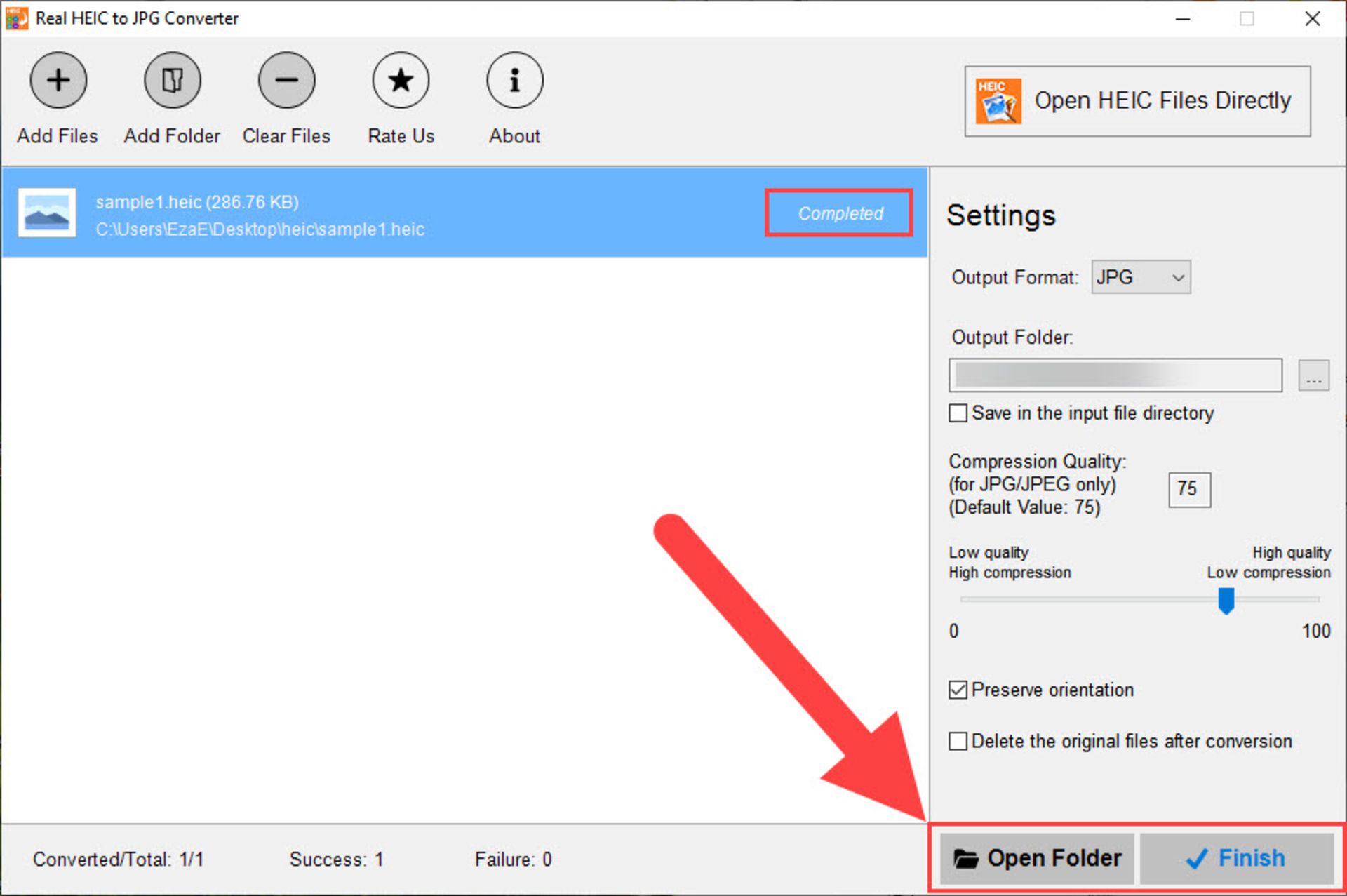This screenshot has width=1347, height=896.
Task: Click the Converted/Total: 1/1 status text
Action: 118,859
